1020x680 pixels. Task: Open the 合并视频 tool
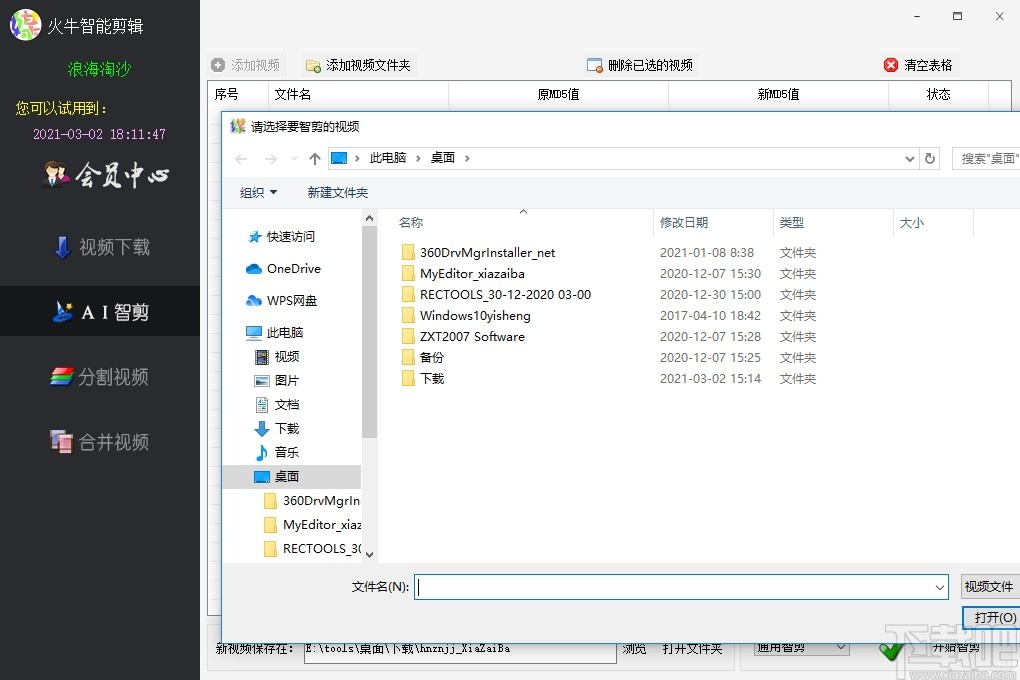[100, 442]
